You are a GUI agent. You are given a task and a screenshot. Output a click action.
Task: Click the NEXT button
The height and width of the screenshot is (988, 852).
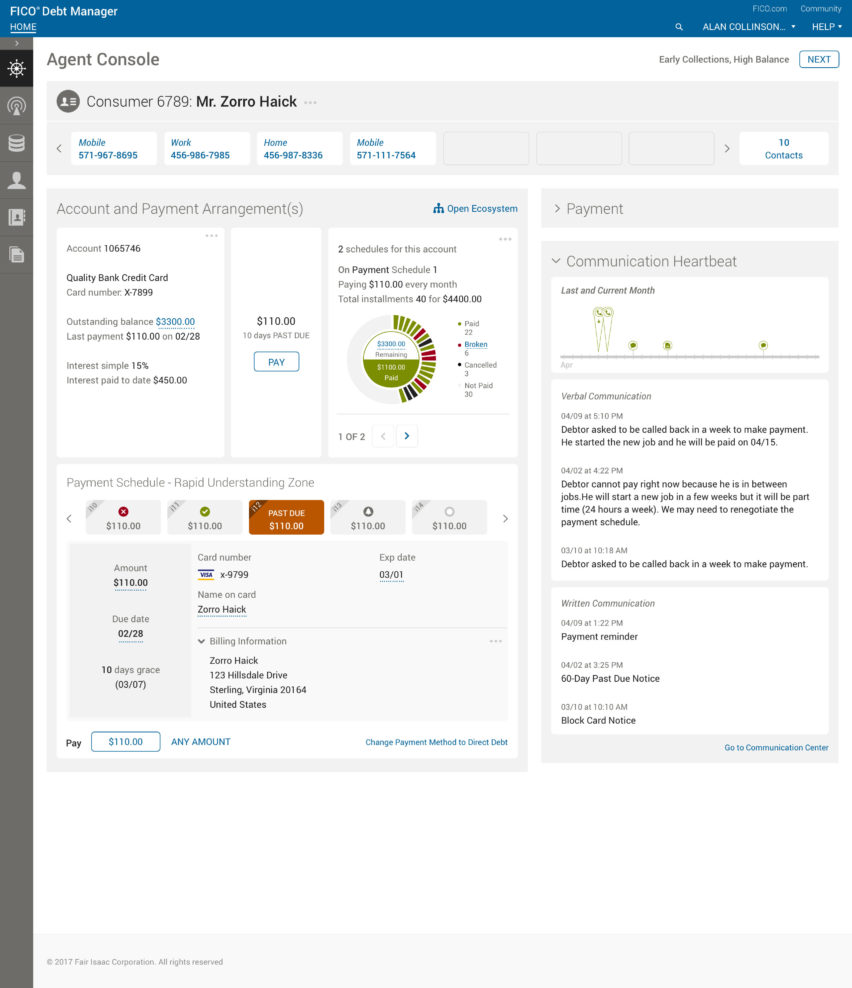(x=819, y=59)
